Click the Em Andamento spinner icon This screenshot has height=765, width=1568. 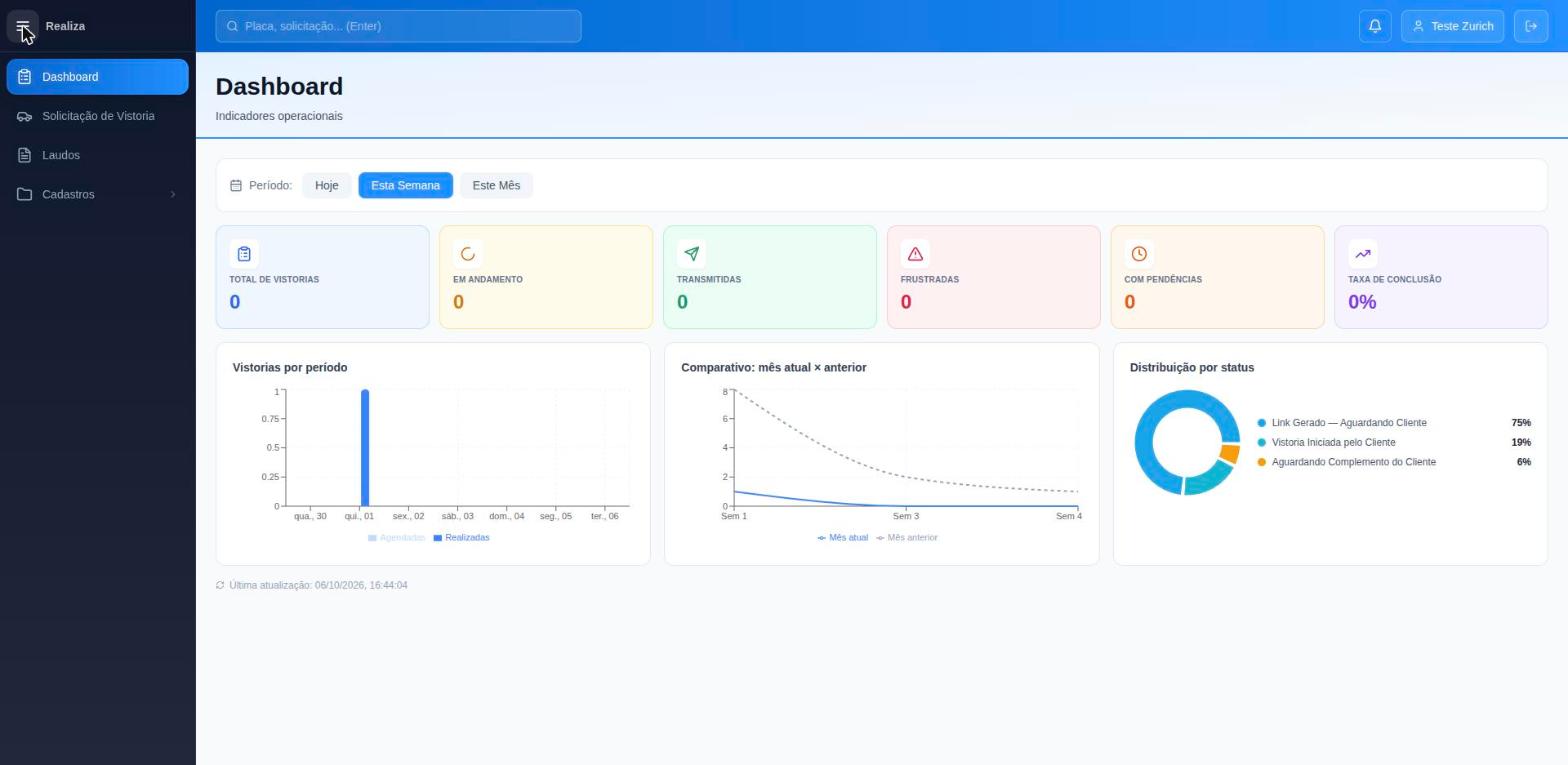(x=468, y=254)
